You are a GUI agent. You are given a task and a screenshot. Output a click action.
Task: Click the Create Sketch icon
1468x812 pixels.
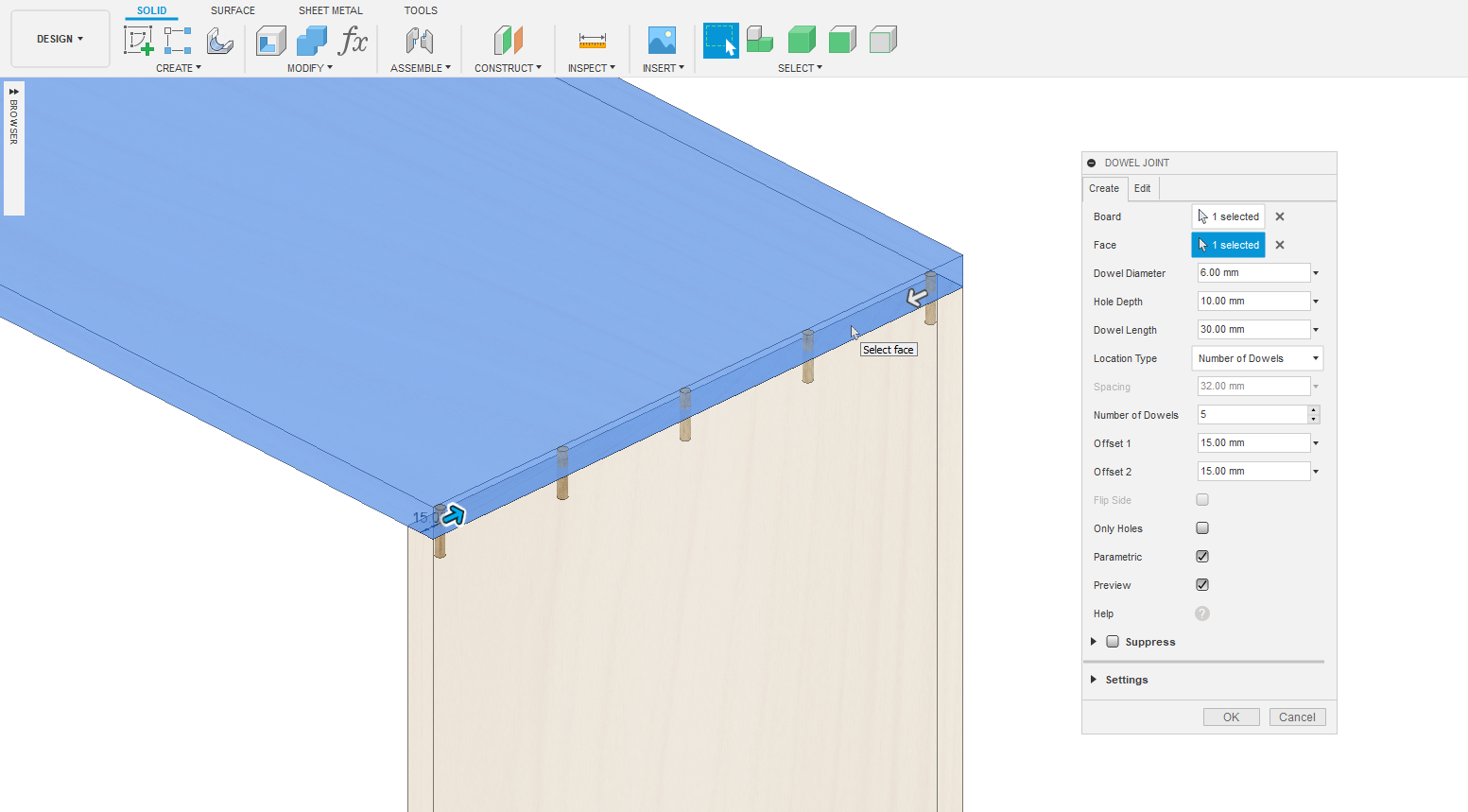click(x=138, y=41)
